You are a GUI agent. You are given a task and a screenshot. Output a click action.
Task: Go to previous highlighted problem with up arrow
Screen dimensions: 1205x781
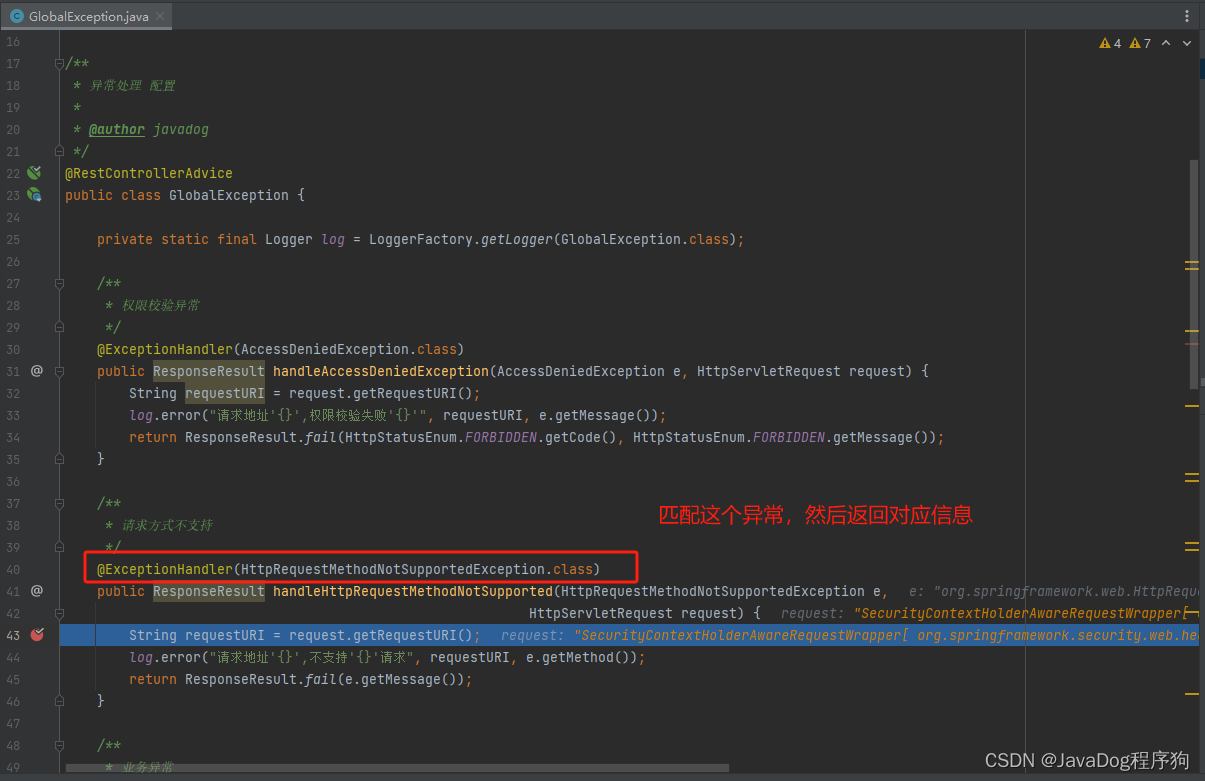pos(1168,43)
